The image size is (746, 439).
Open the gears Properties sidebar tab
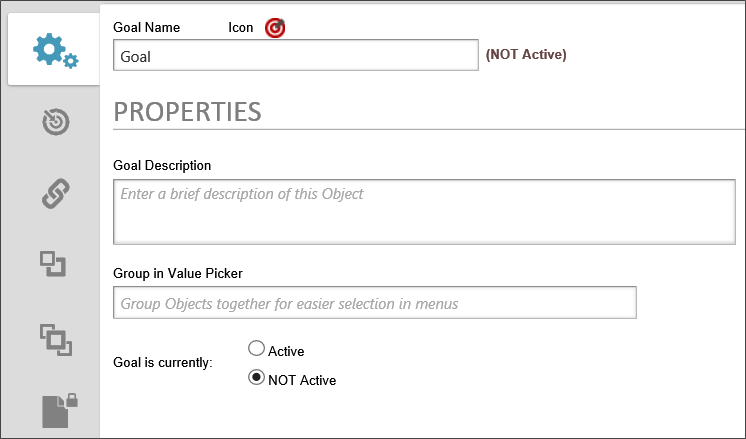tap(54, 51)
